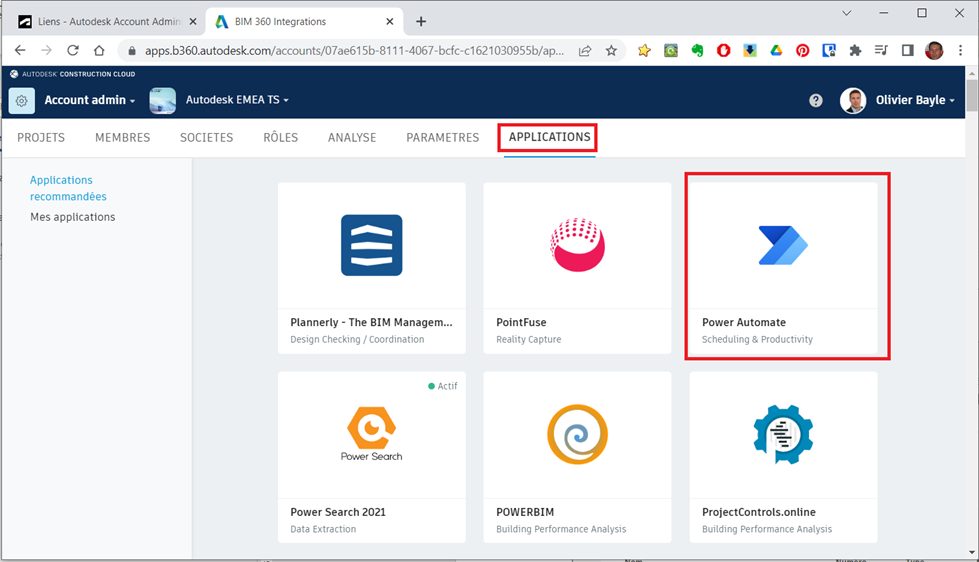
Task: Bookmark this page with the star outline icon
Action: point(611,51)
